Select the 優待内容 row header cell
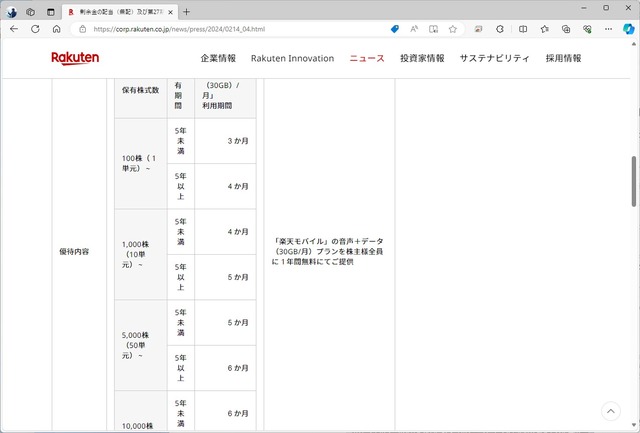The width and height of the screenshot is (640, 433). pos(79,252)
